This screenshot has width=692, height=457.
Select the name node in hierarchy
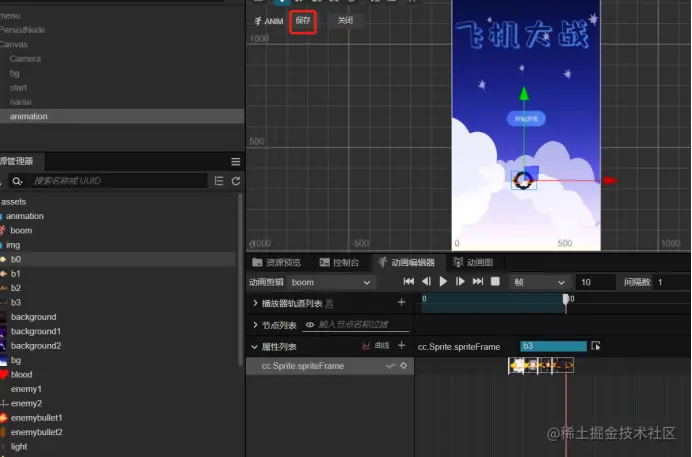click(20, 102)
